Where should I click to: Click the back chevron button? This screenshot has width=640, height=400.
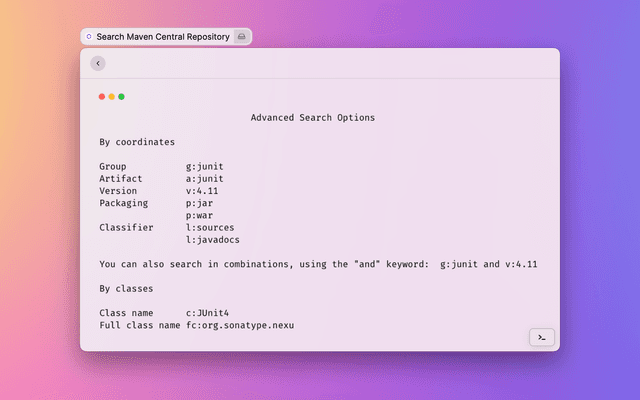97,63
